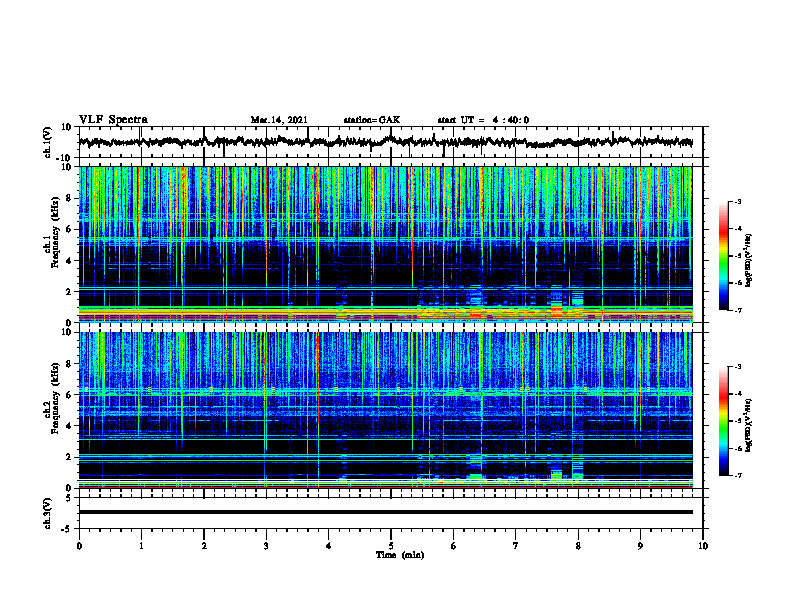Click the time axis tick label "7"
This screenshot has height=612, width=792.
pos(516,546)
